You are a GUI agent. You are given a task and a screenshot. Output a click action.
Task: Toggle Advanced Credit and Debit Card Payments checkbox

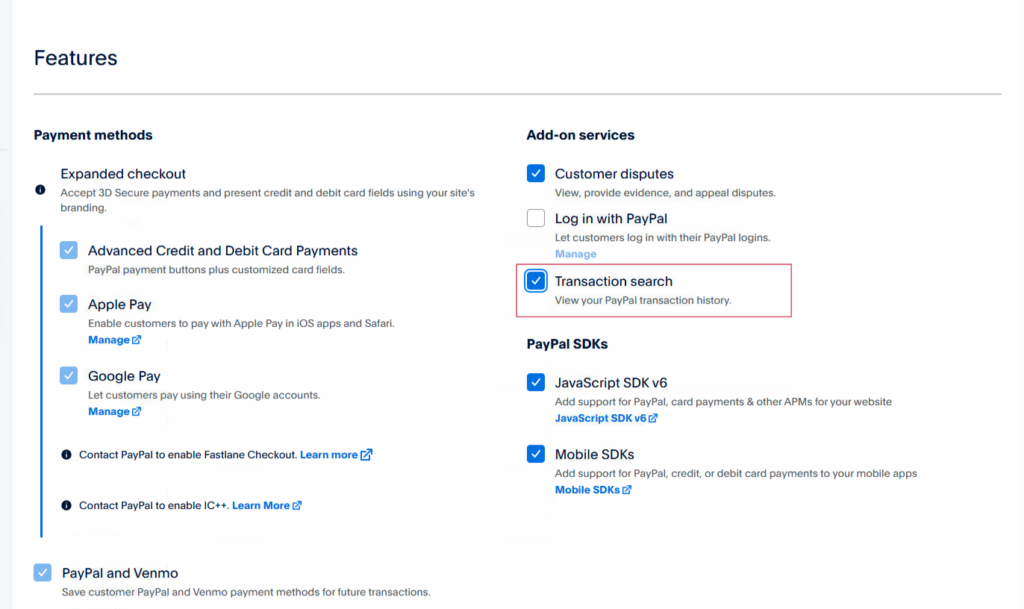click(x=69, y=250)
